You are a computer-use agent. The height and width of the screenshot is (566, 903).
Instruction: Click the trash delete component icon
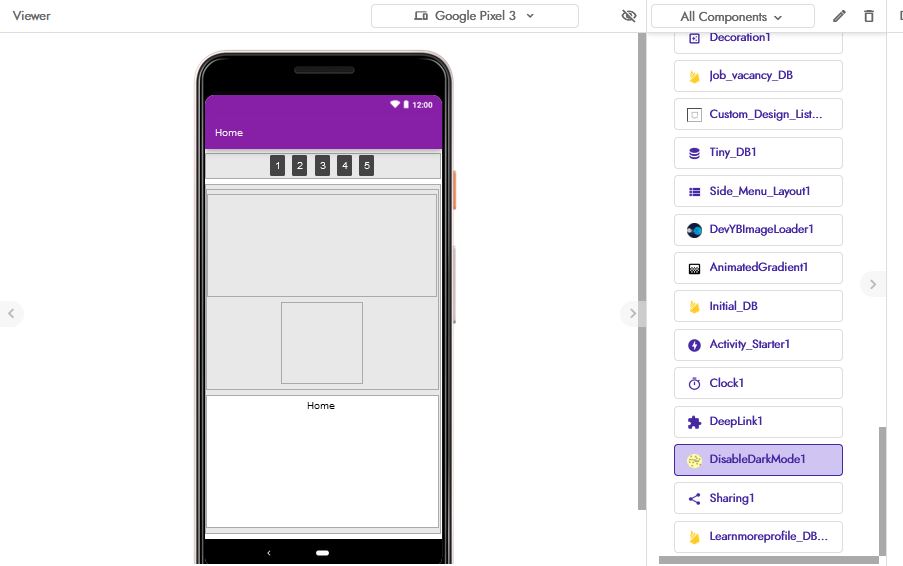869,16
